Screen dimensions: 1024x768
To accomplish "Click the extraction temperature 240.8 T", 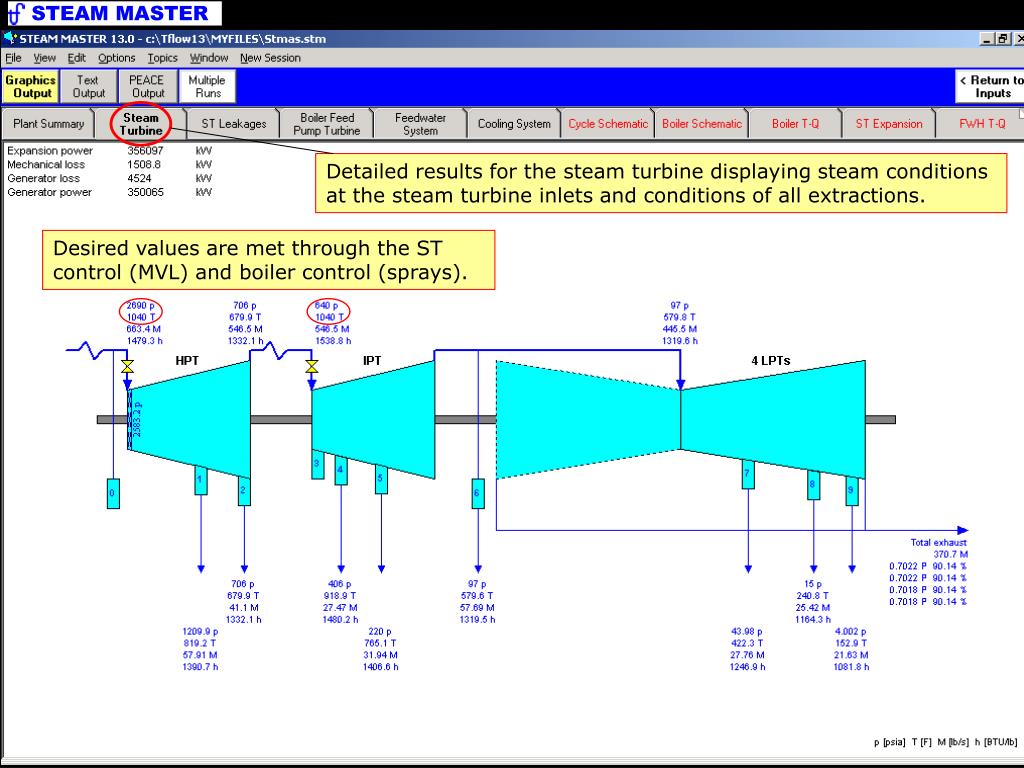I will tap(812, 596).
